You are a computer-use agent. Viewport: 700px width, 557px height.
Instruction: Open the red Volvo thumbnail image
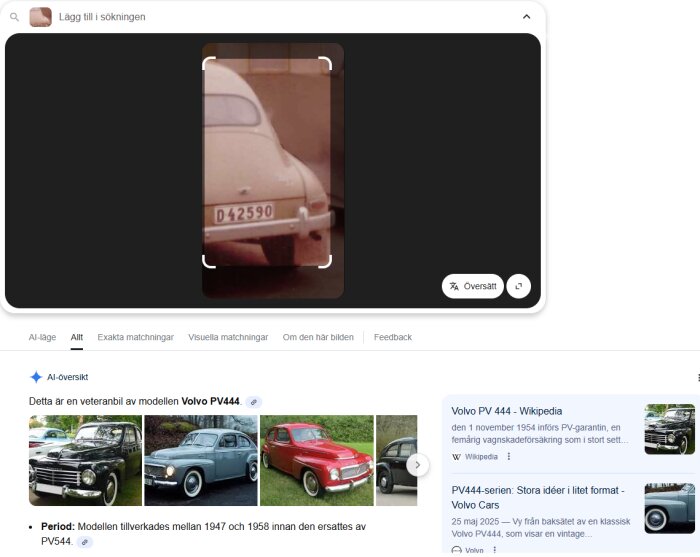(317, 461)
